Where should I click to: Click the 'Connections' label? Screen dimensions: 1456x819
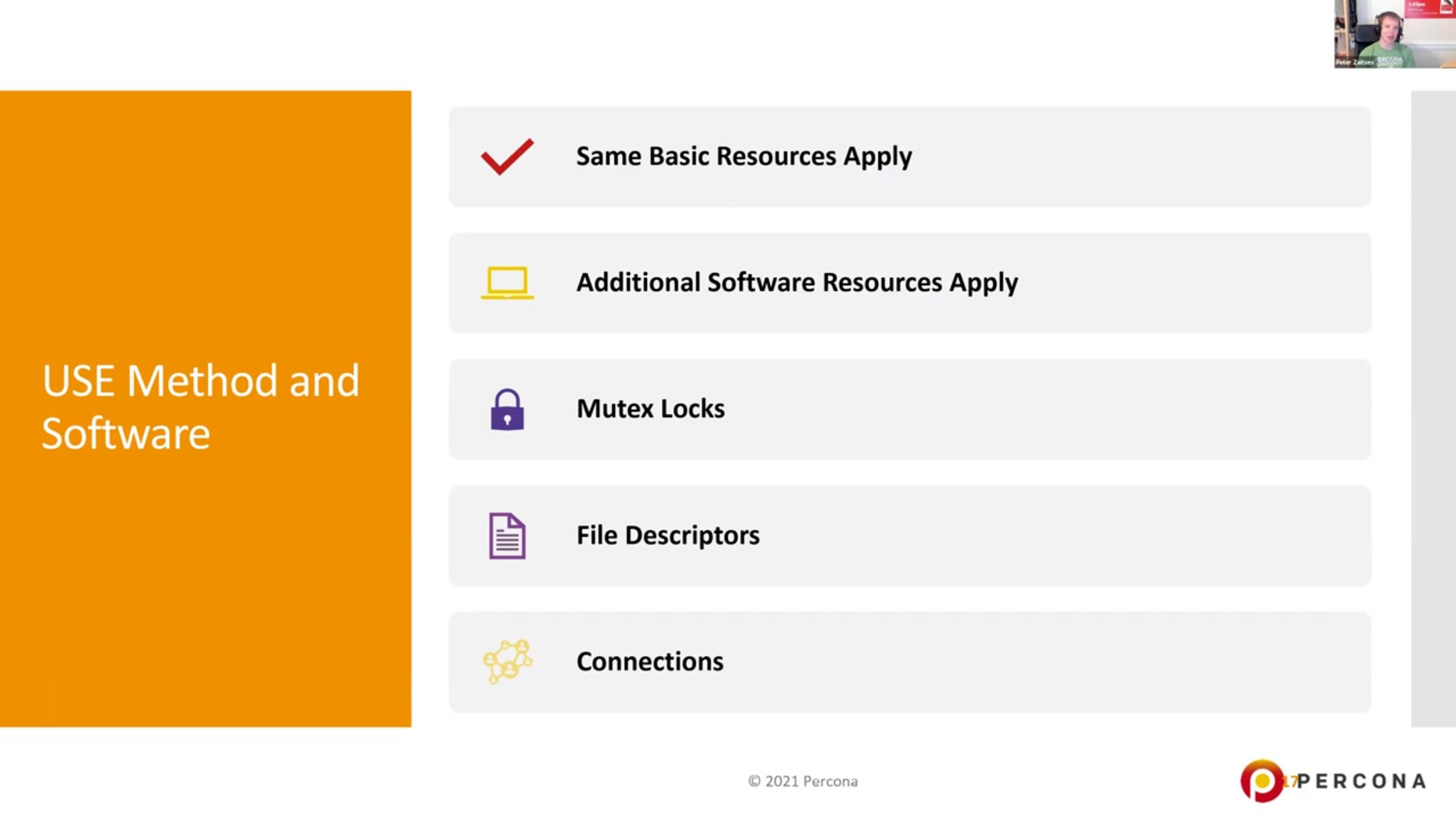[649, 661]
